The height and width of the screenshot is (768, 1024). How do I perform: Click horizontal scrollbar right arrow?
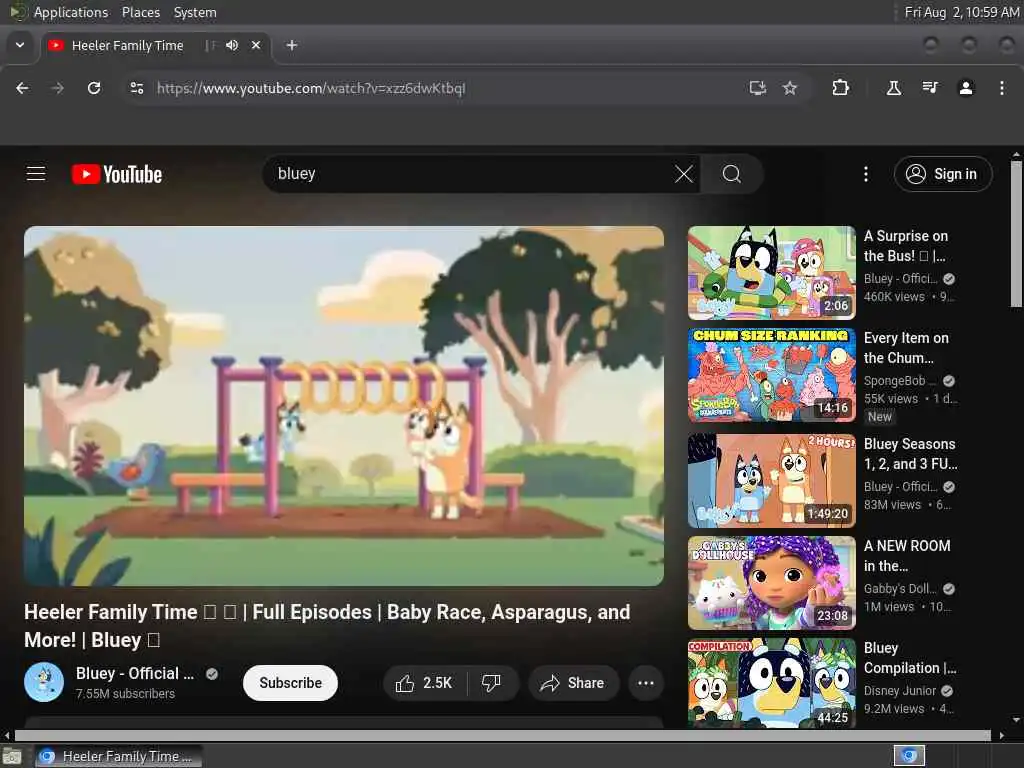pyautogui.click(x=1002, y=735)
